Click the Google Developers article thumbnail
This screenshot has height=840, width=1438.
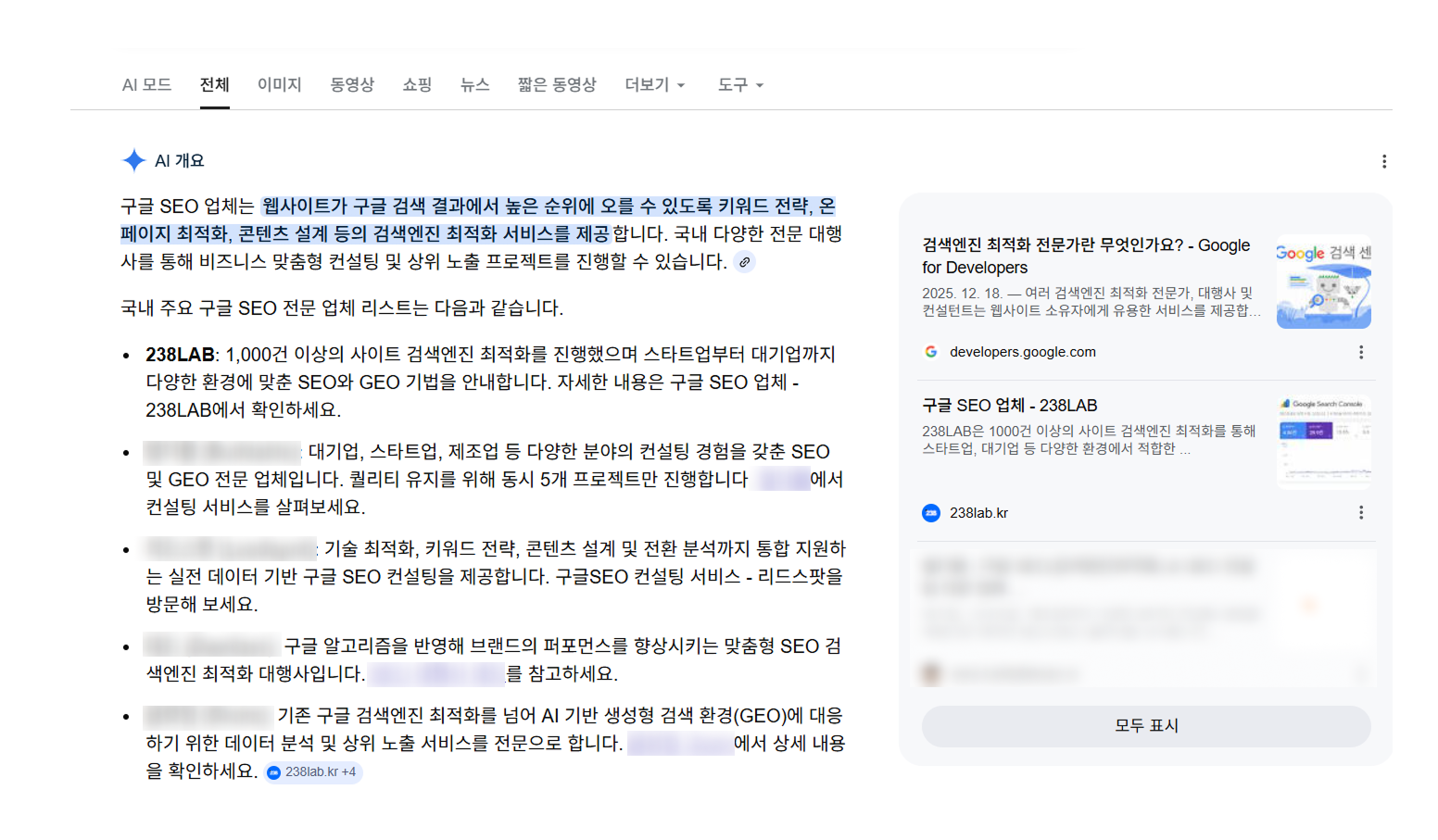pos(1324,282)
